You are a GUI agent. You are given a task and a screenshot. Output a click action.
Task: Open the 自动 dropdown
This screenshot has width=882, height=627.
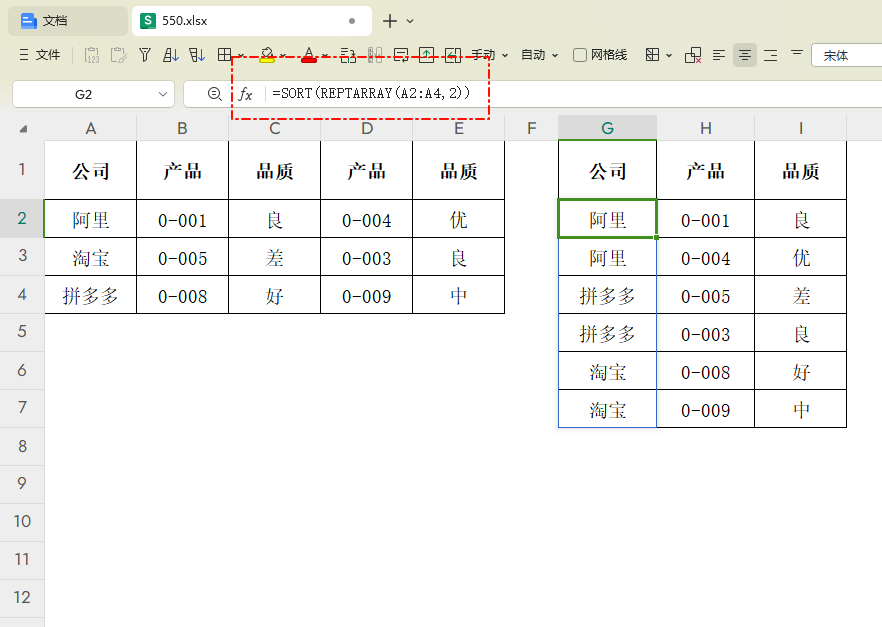tap(539, 55)
